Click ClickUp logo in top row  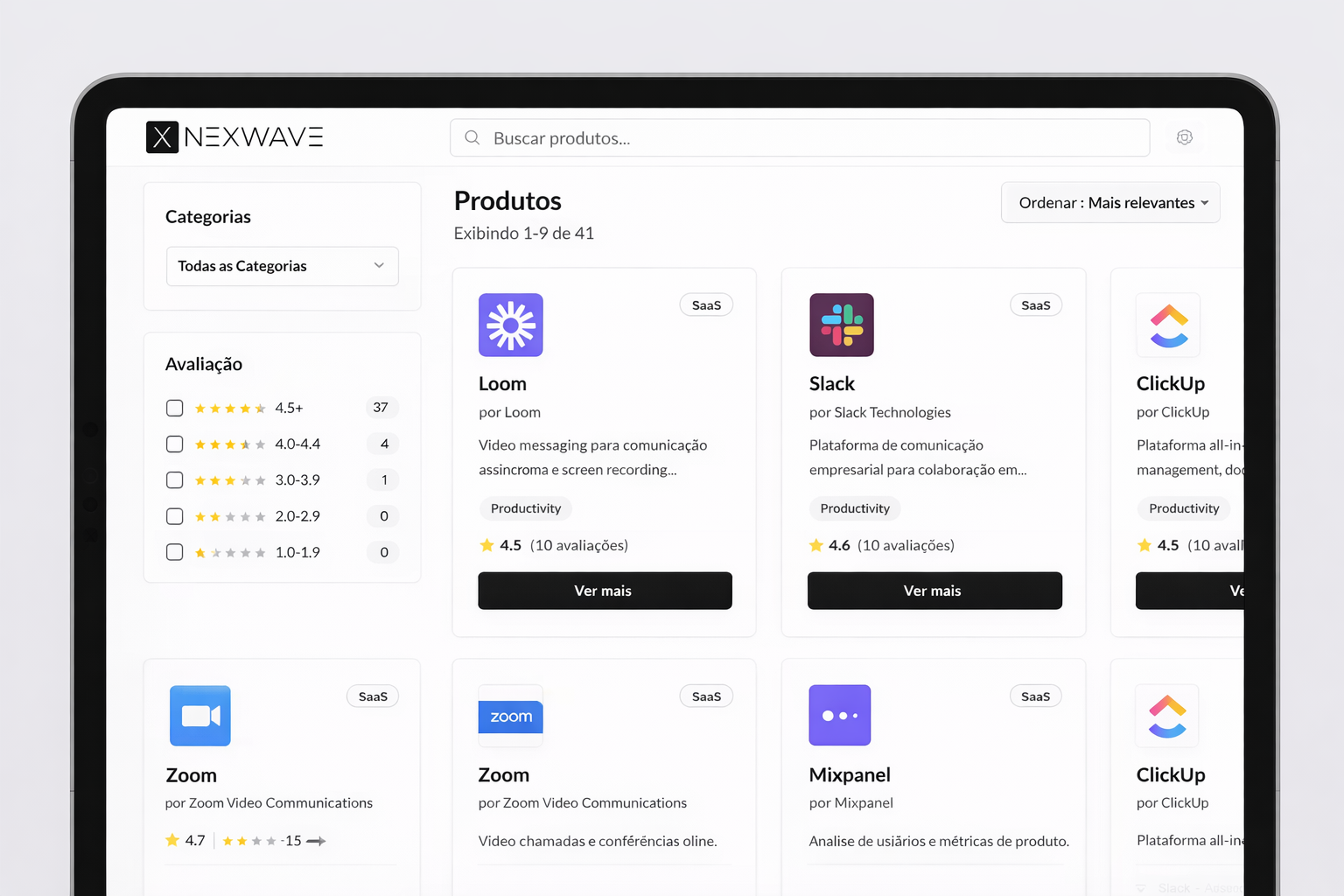coord(1169,325)
